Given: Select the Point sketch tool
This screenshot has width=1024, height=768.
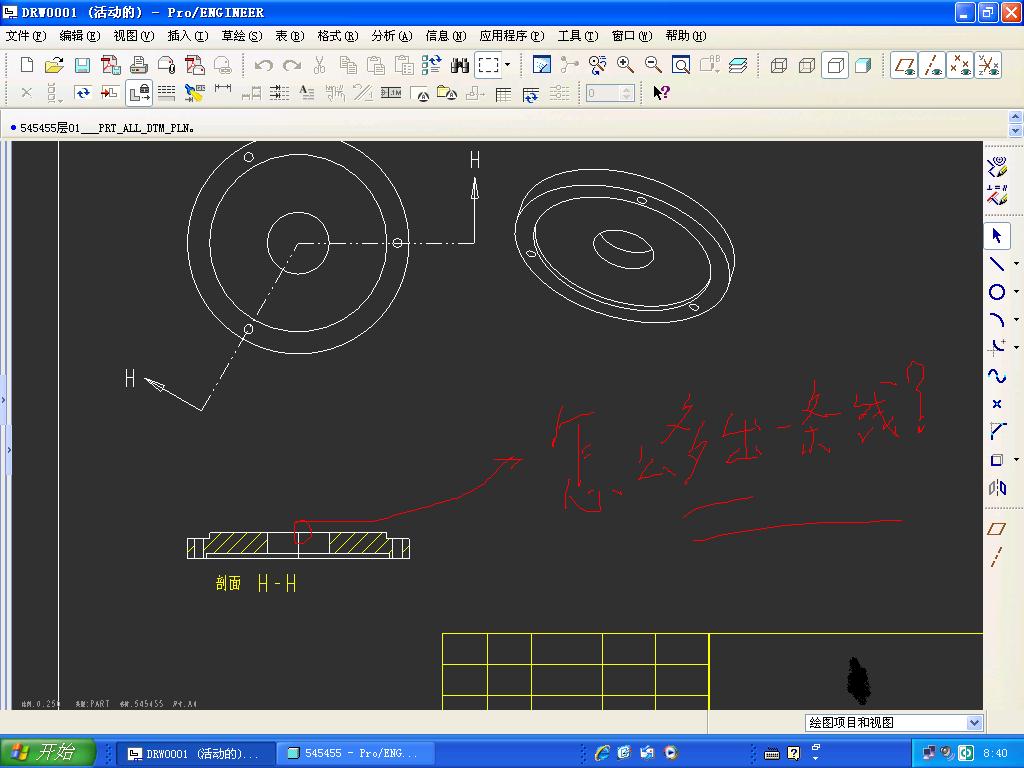Looking at the screenshot, I should 997,404.
